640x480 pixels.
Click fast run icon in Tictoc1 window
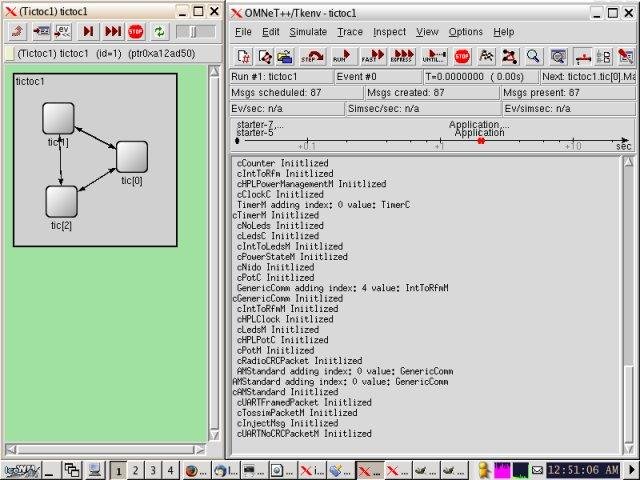click(x=113, y=31)
